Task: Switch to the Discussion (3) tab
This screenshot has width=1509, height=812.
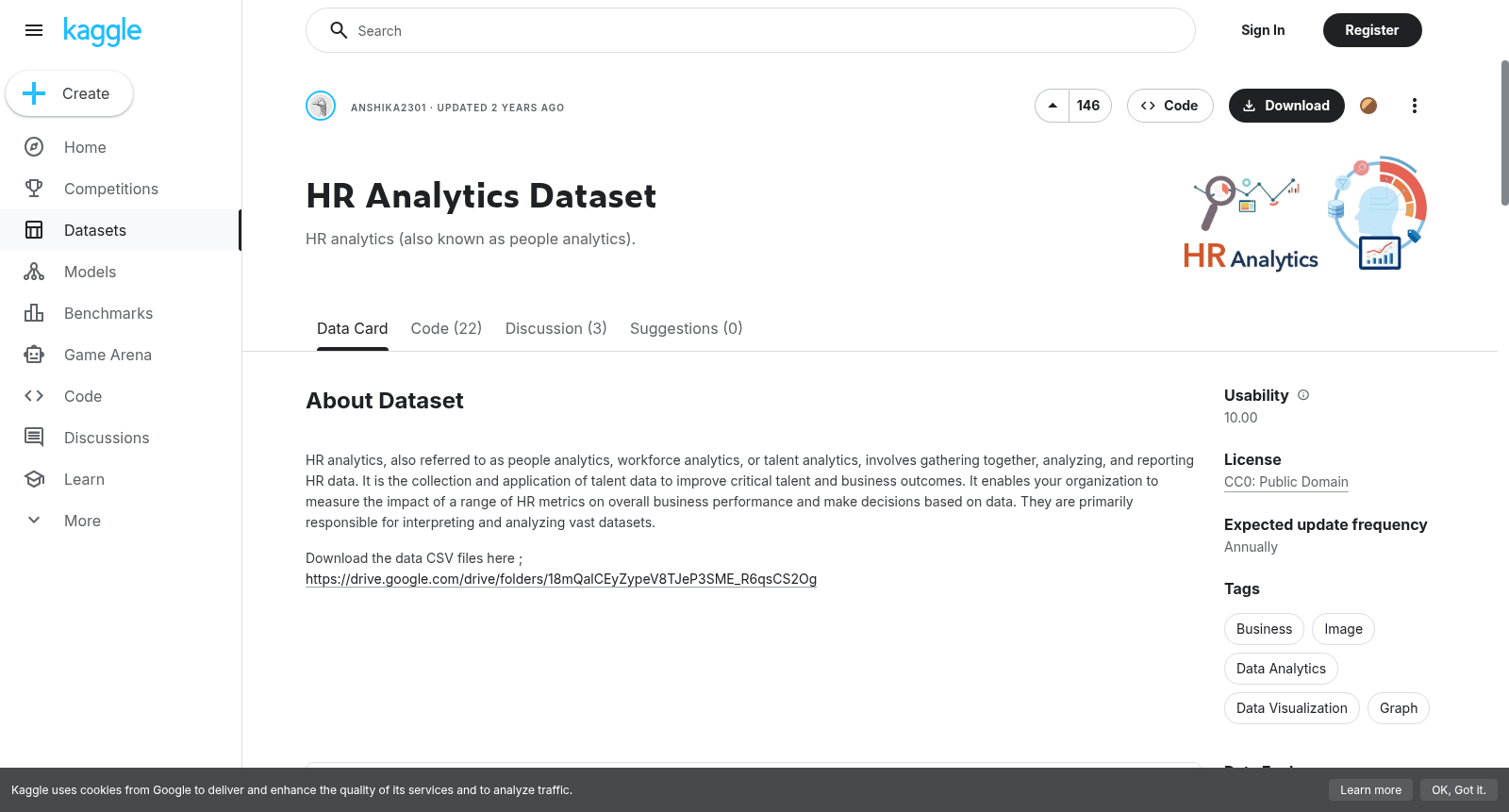Action: click(556, 328)
